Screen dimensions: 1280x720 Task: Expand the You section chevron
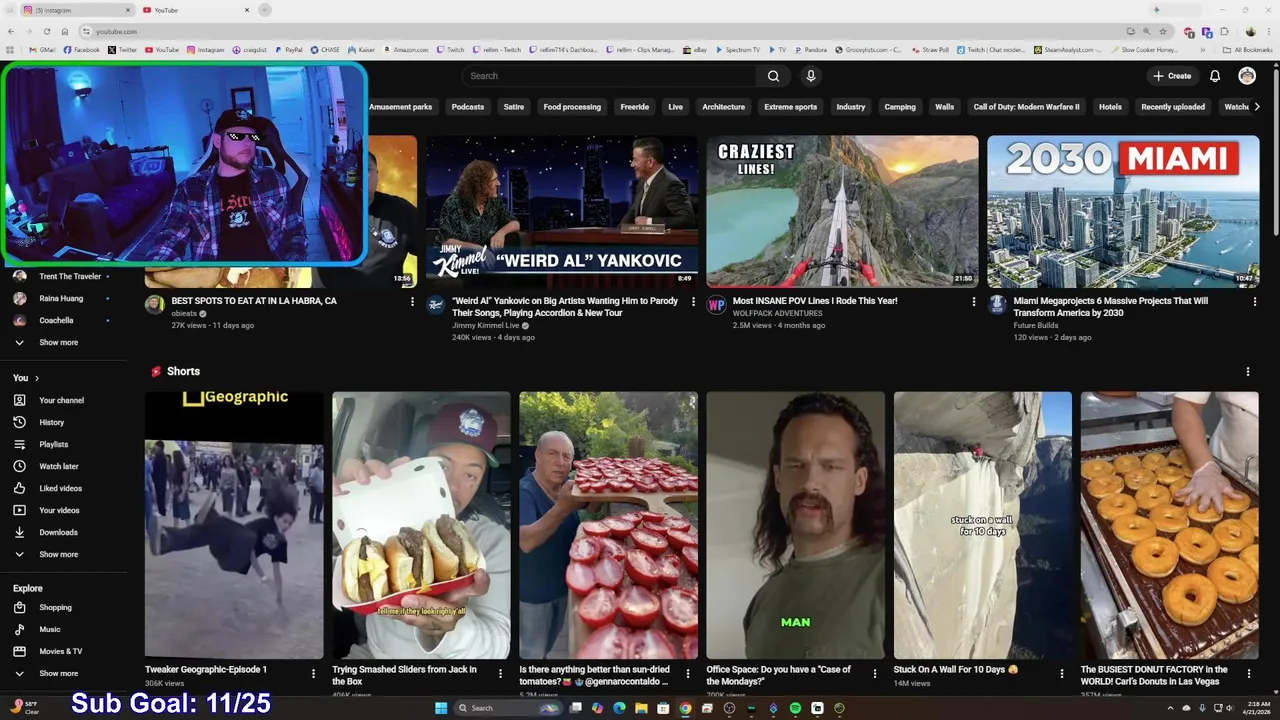(37, 378)
